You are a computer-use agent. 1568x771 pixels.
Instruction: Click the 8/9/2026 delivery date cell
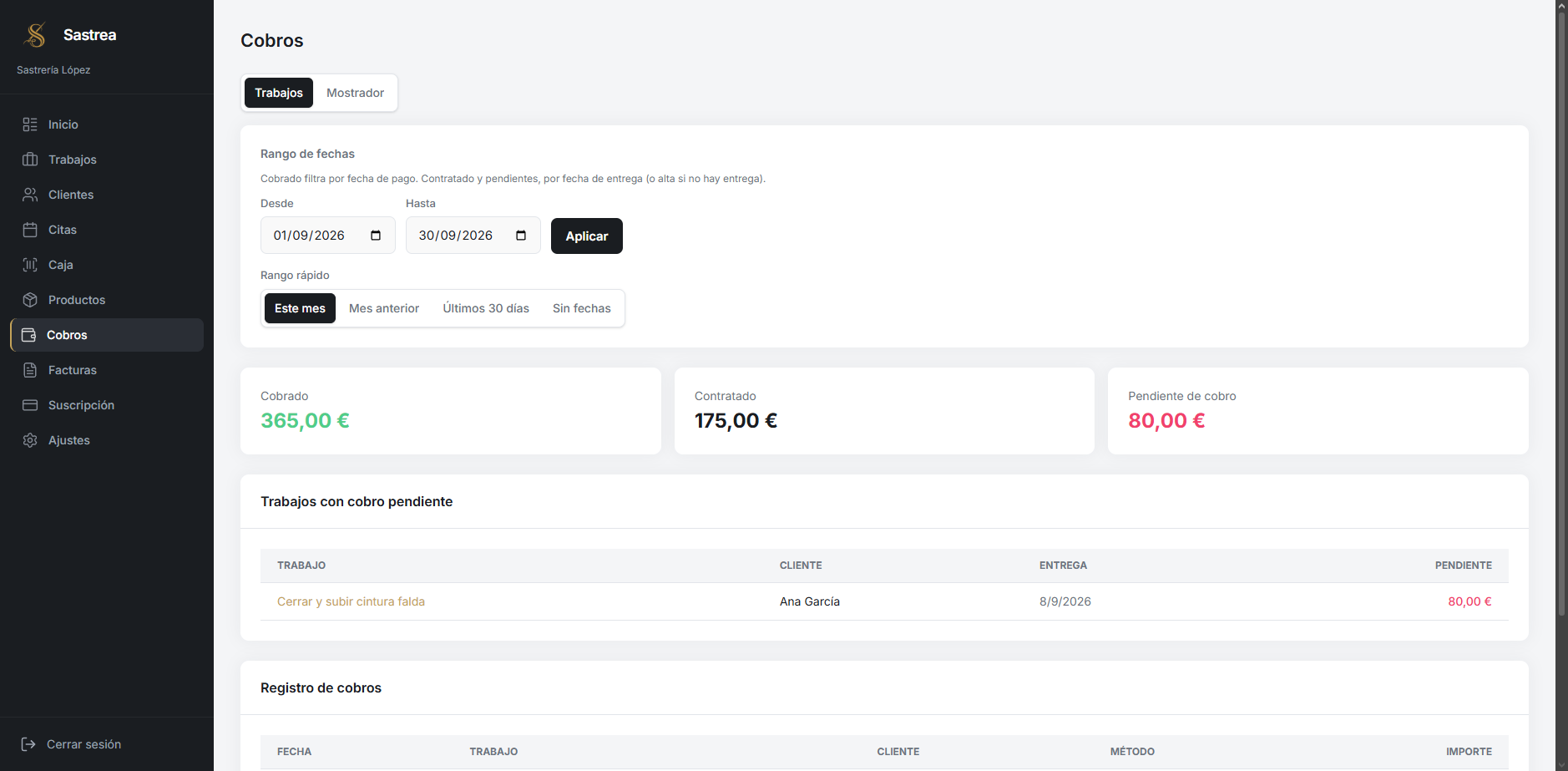[1065, 601]
